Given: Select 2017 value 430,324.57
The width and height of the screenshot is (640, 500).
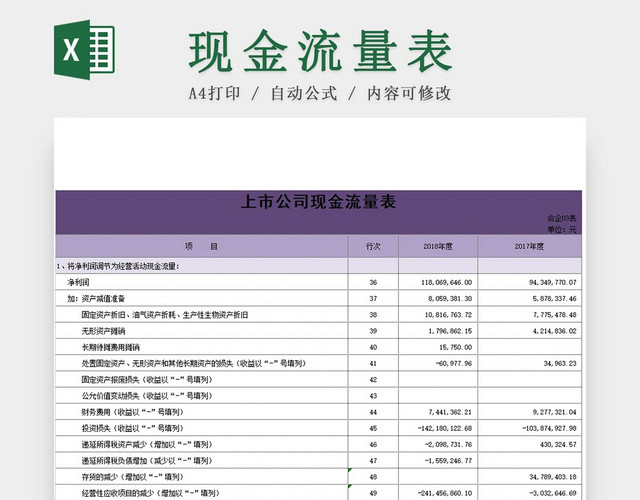Looking at the screenshot, I should coord(530,444).
